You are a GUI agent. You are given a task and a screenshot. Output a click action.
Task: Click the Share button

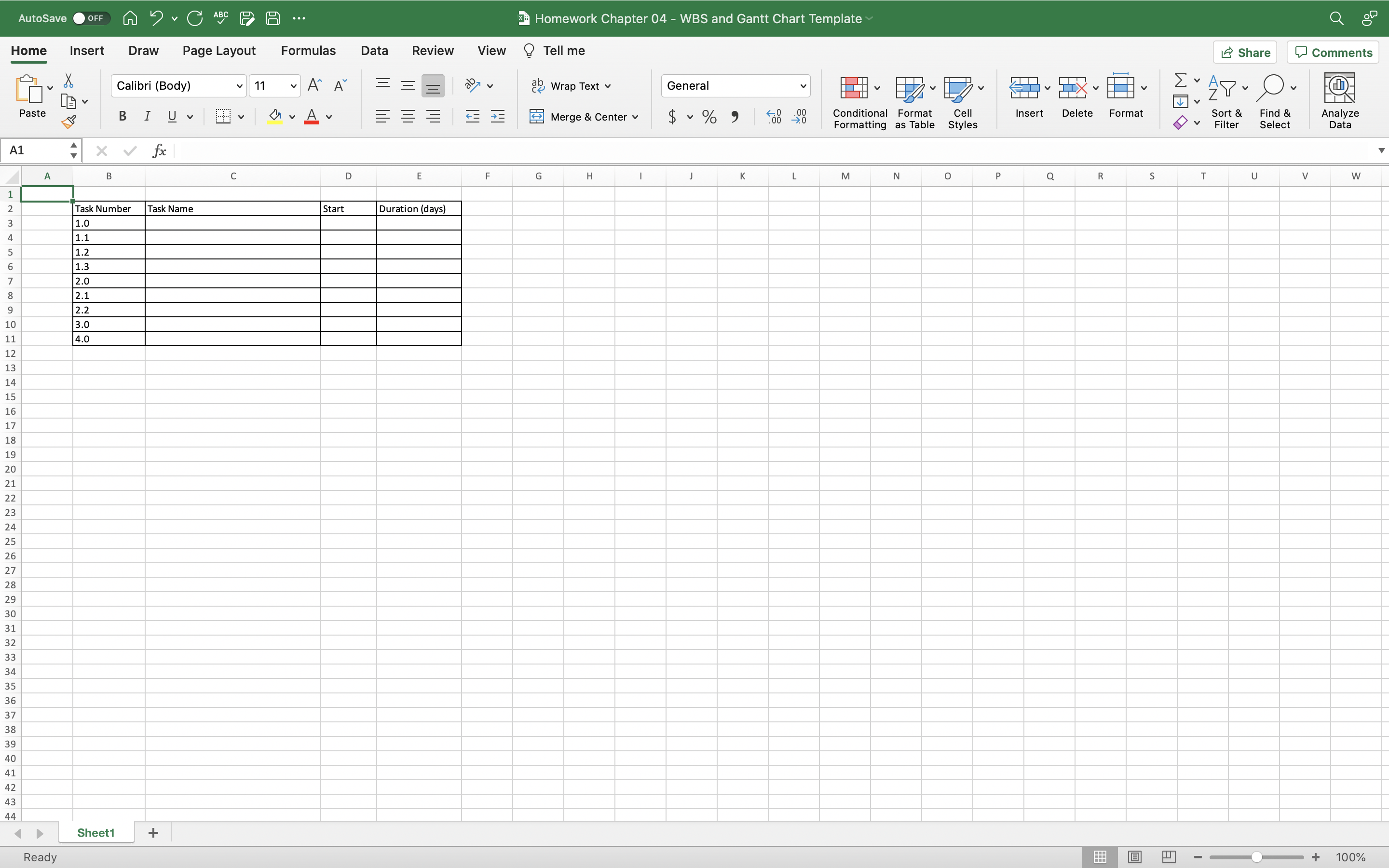click(x=1245, y=52)
